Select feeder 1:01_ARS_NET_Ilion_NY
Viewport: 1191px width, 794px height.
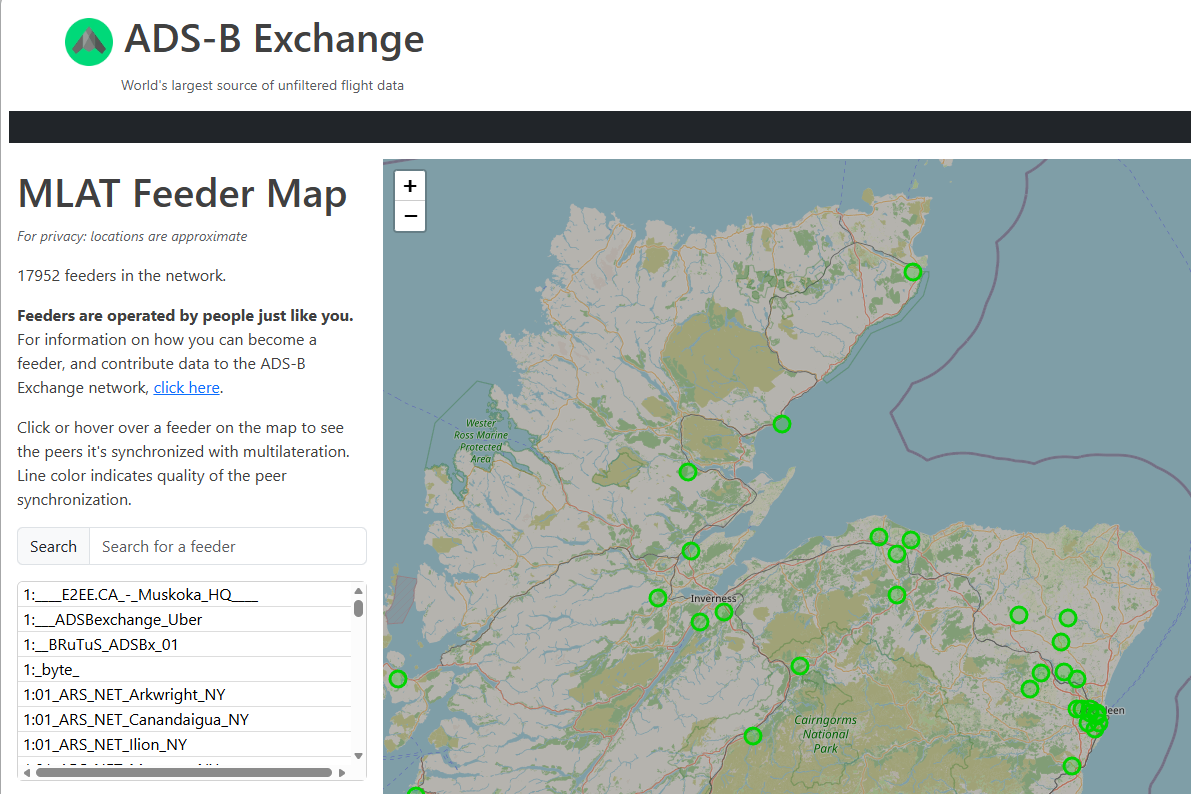[185, 745]
